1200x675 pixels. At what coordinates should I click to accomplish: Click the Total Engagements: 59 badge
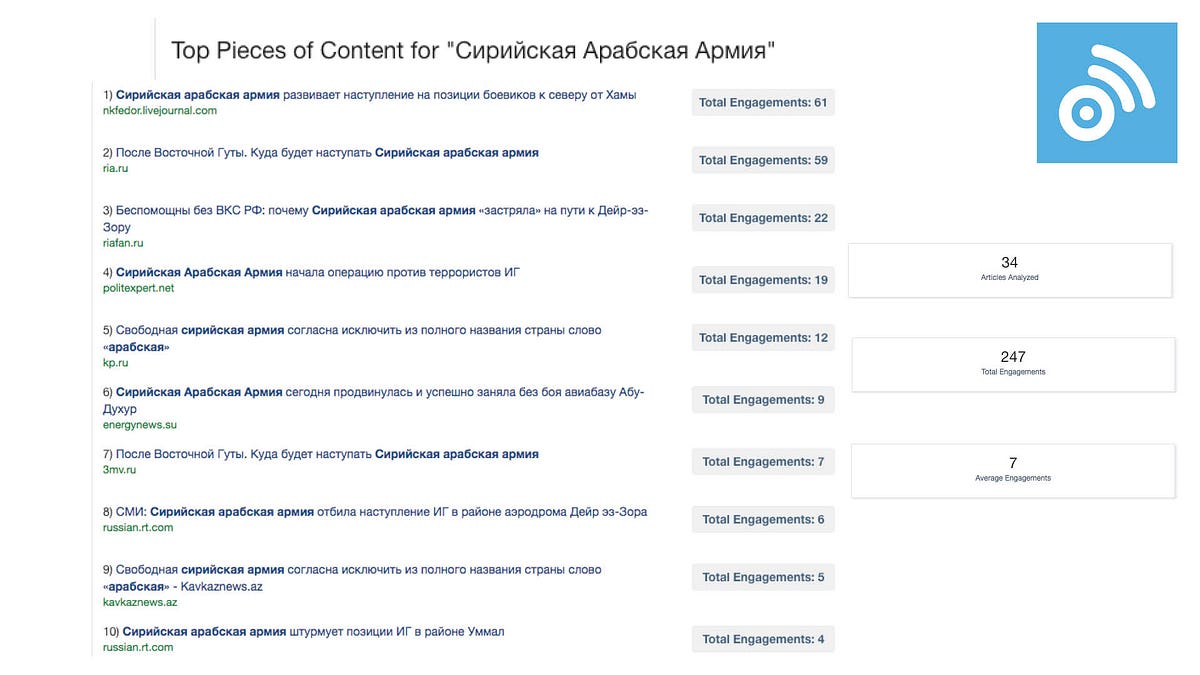763,160
